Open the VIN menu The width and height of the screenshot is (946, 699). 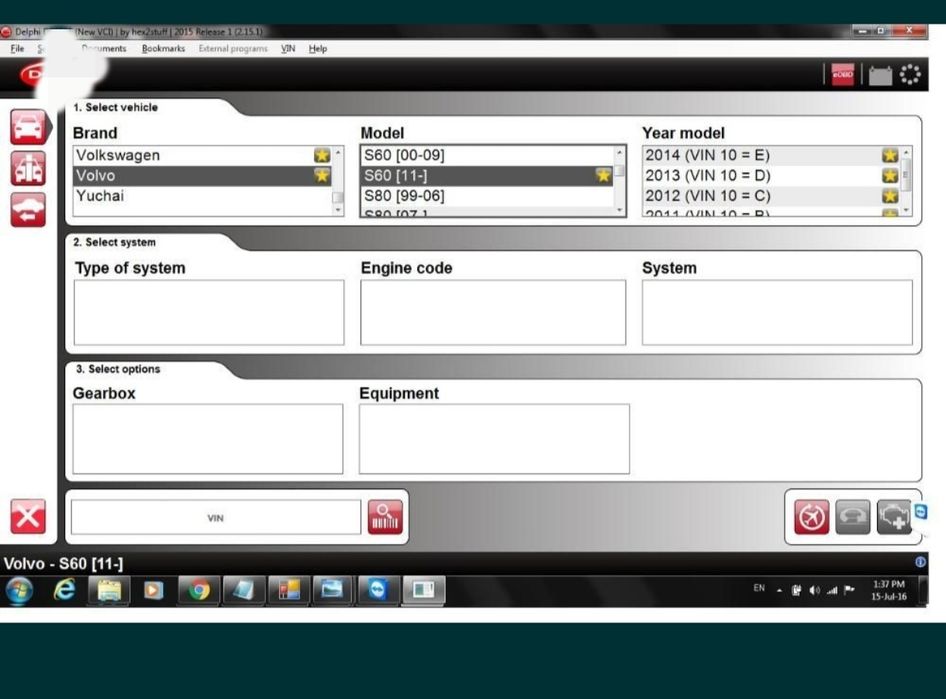point(288,48)
